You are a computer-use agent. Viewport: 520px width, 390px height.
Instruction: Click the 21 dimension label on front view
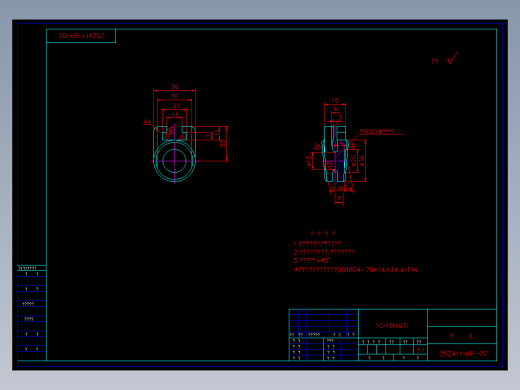pos(176,106)
